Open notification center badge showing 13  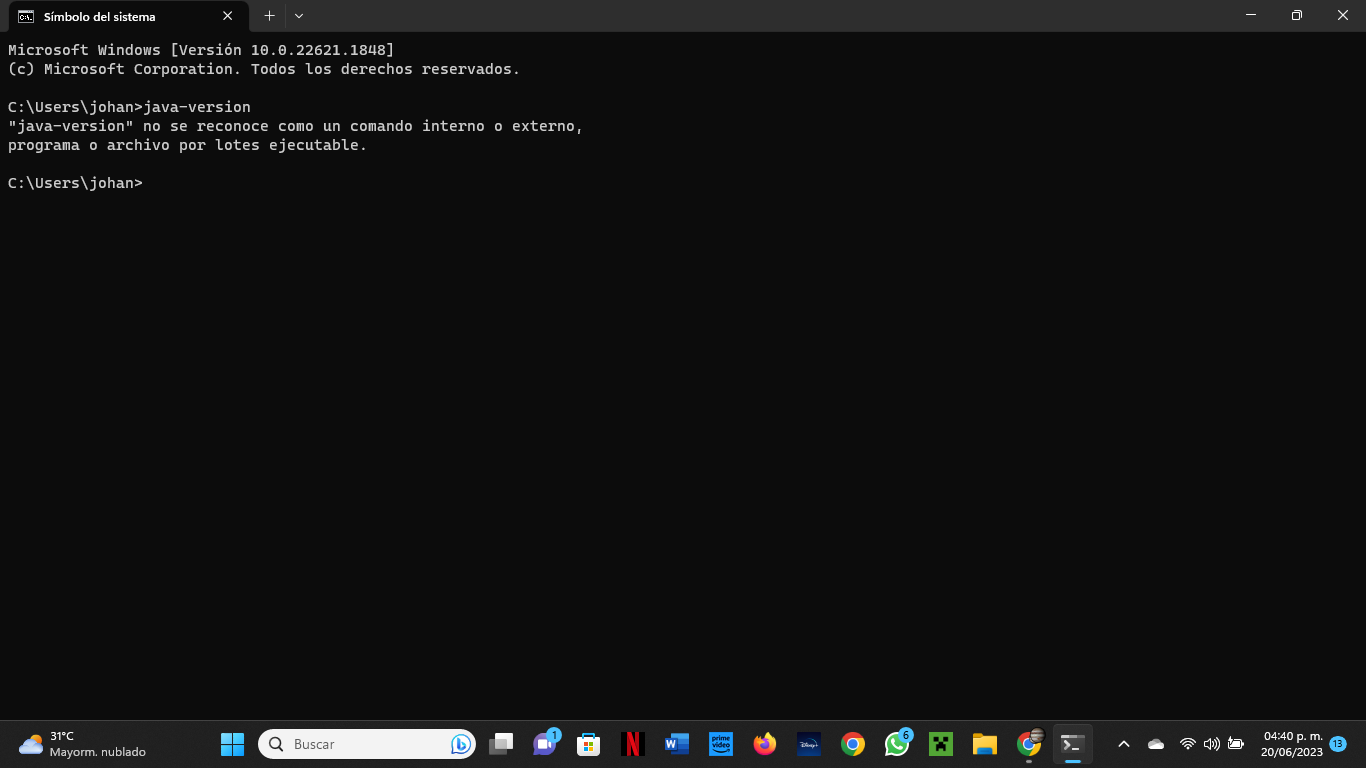coord(1338,744)
